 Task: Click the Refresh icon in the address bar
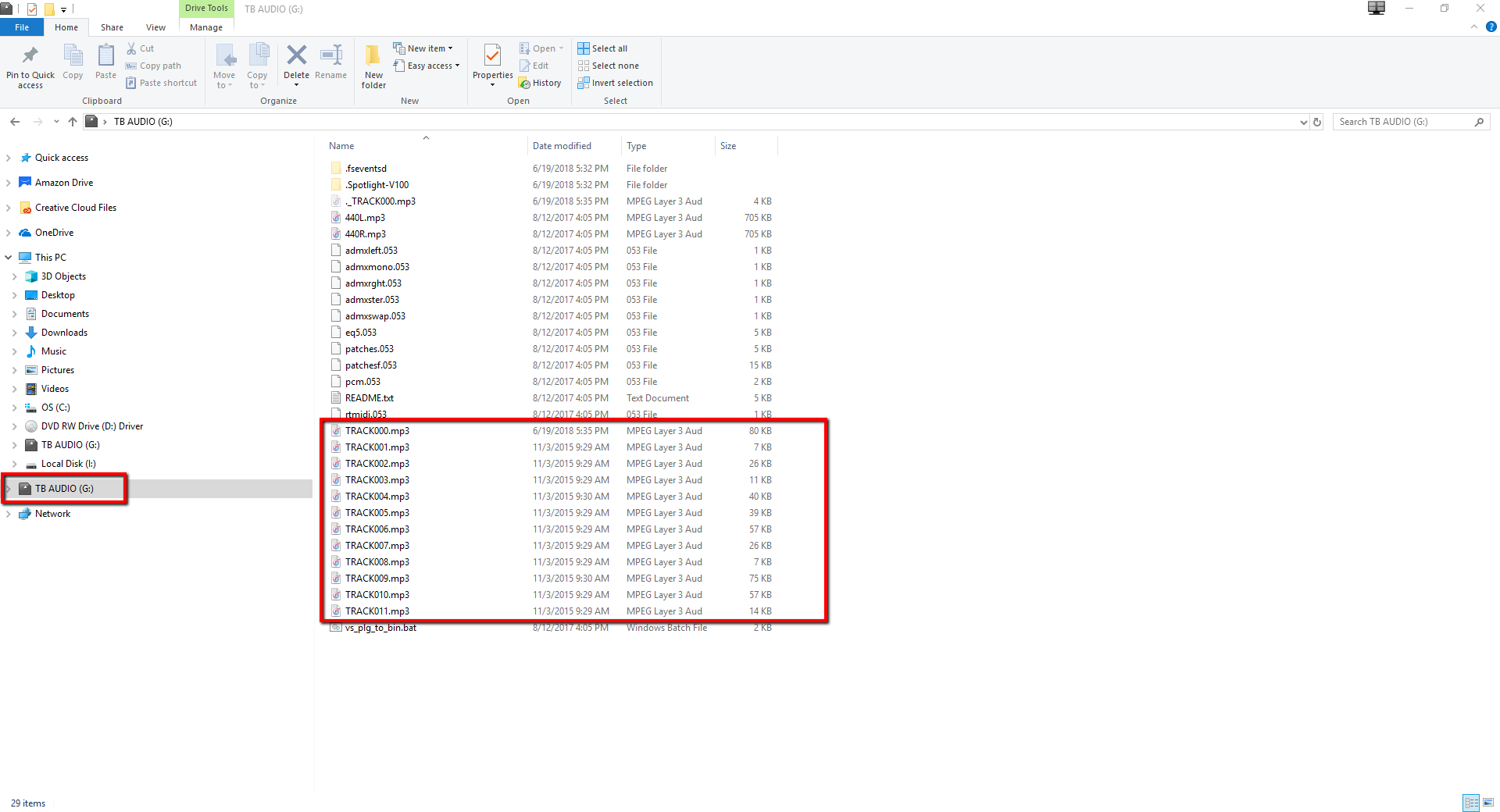tap(1317, 122)
